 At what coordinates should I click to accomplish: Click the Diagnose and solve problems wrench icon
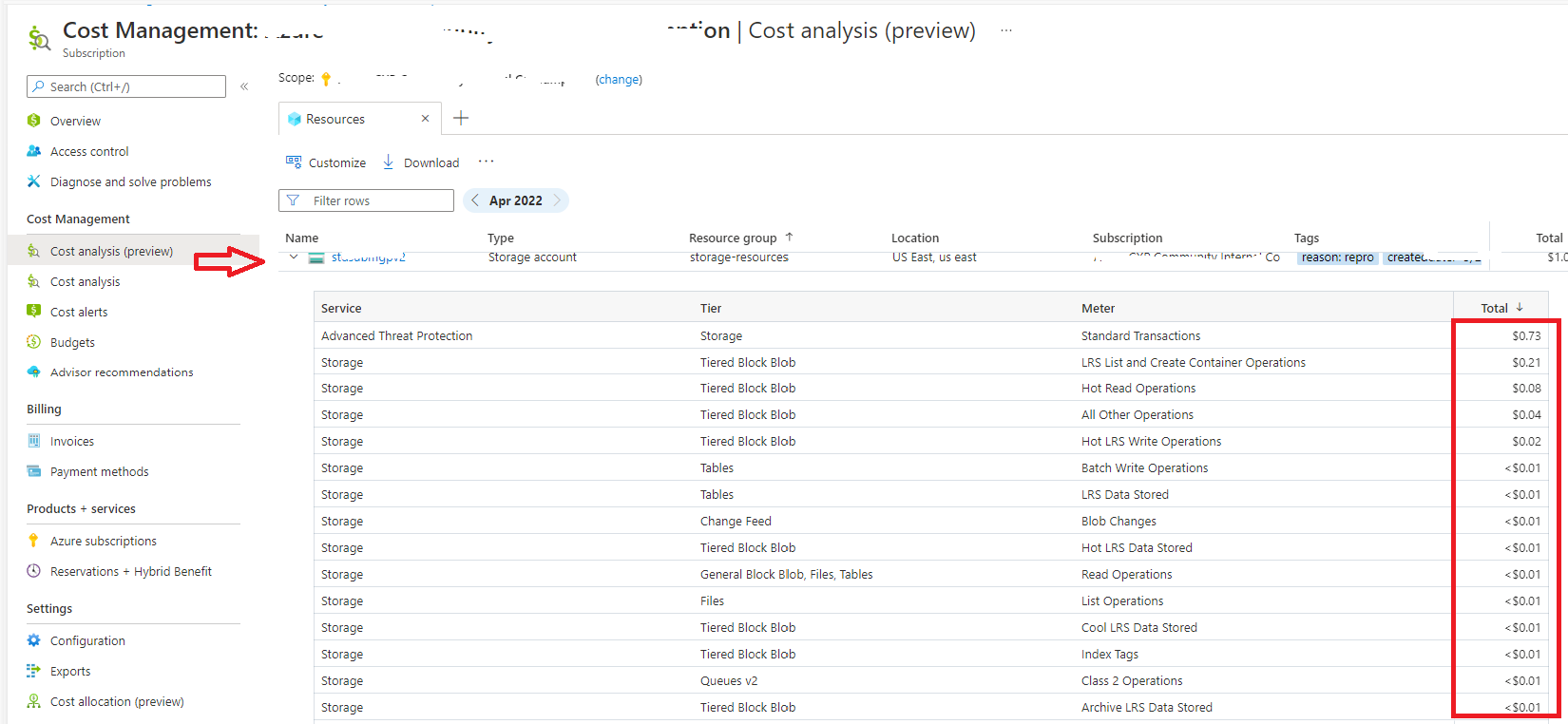point(34,181)
